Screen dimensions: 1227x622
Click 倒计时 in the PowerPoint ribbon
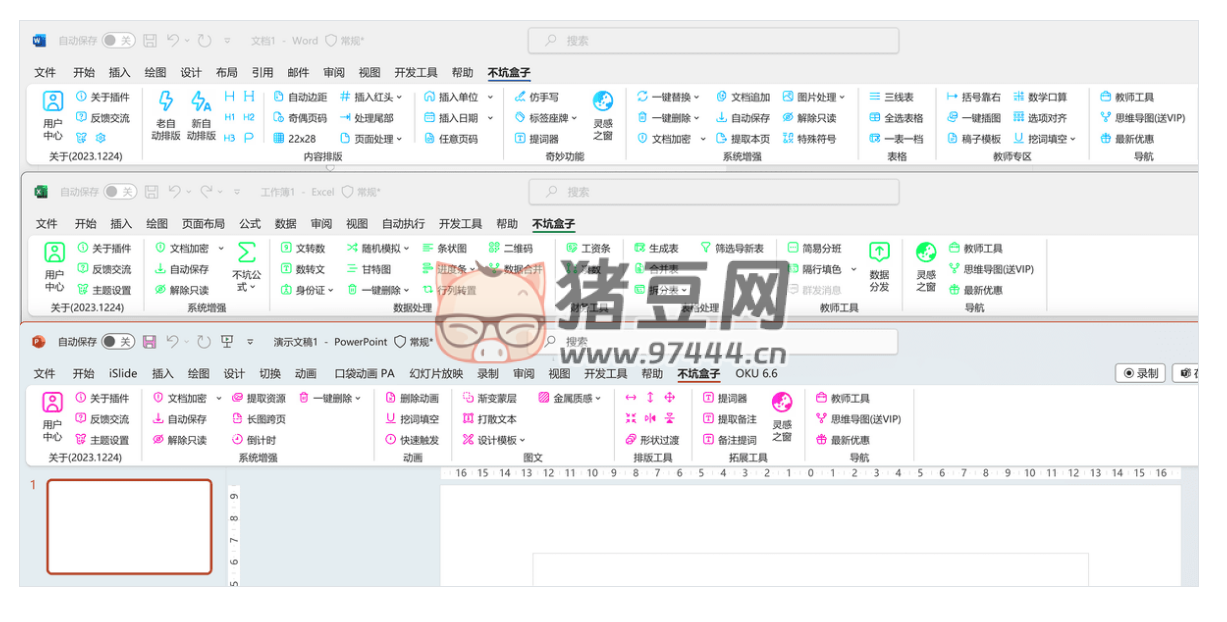pyautogui.click(x=254, y=440)
